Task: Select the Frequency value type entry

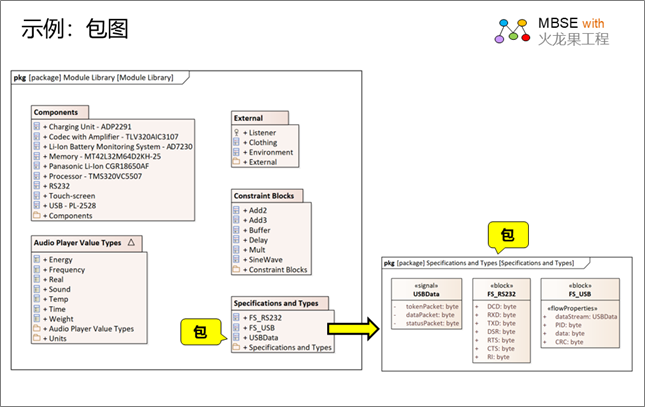Action: click(x=66, y=270)
